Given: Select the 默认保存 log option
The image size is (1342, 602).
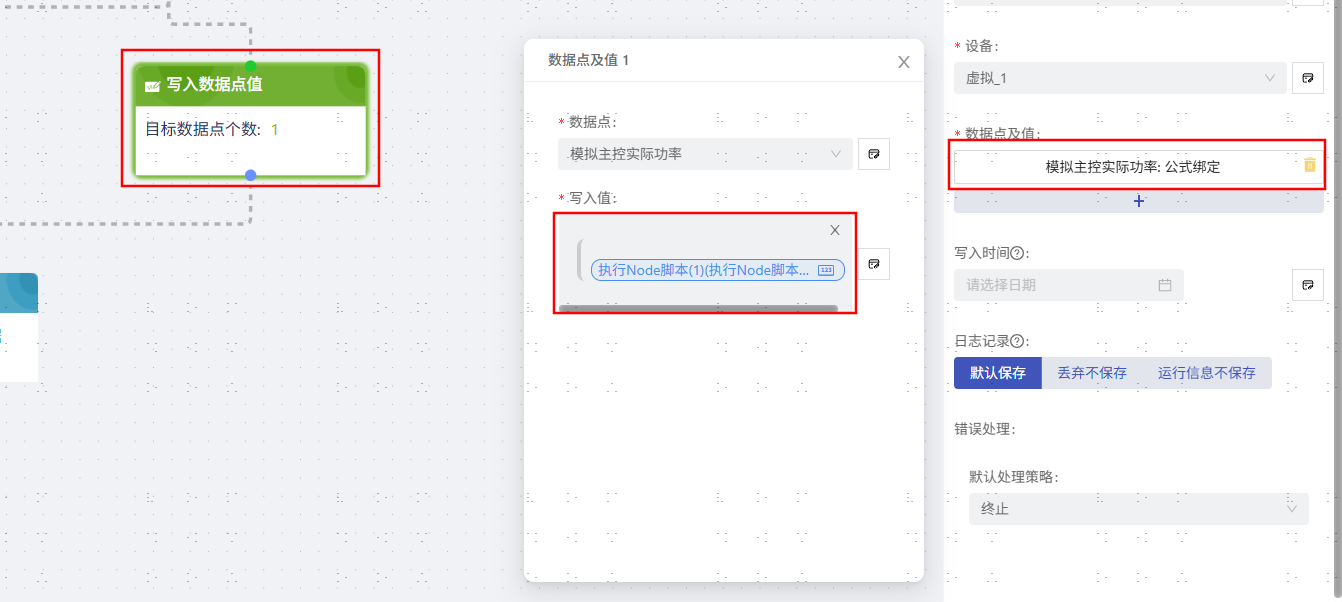Looking at the screenshot, I should (997, 373).
